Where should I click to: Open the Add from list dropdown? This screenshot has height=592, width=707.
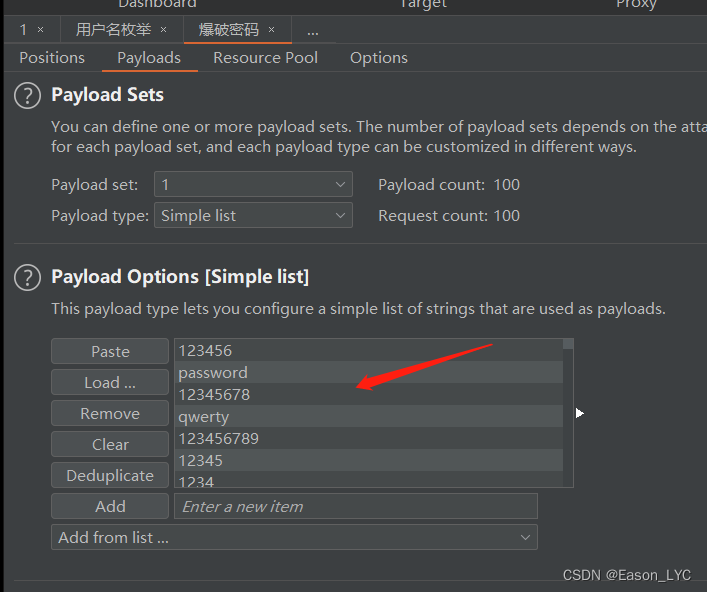pyautogui.click(x=294, y=537)
